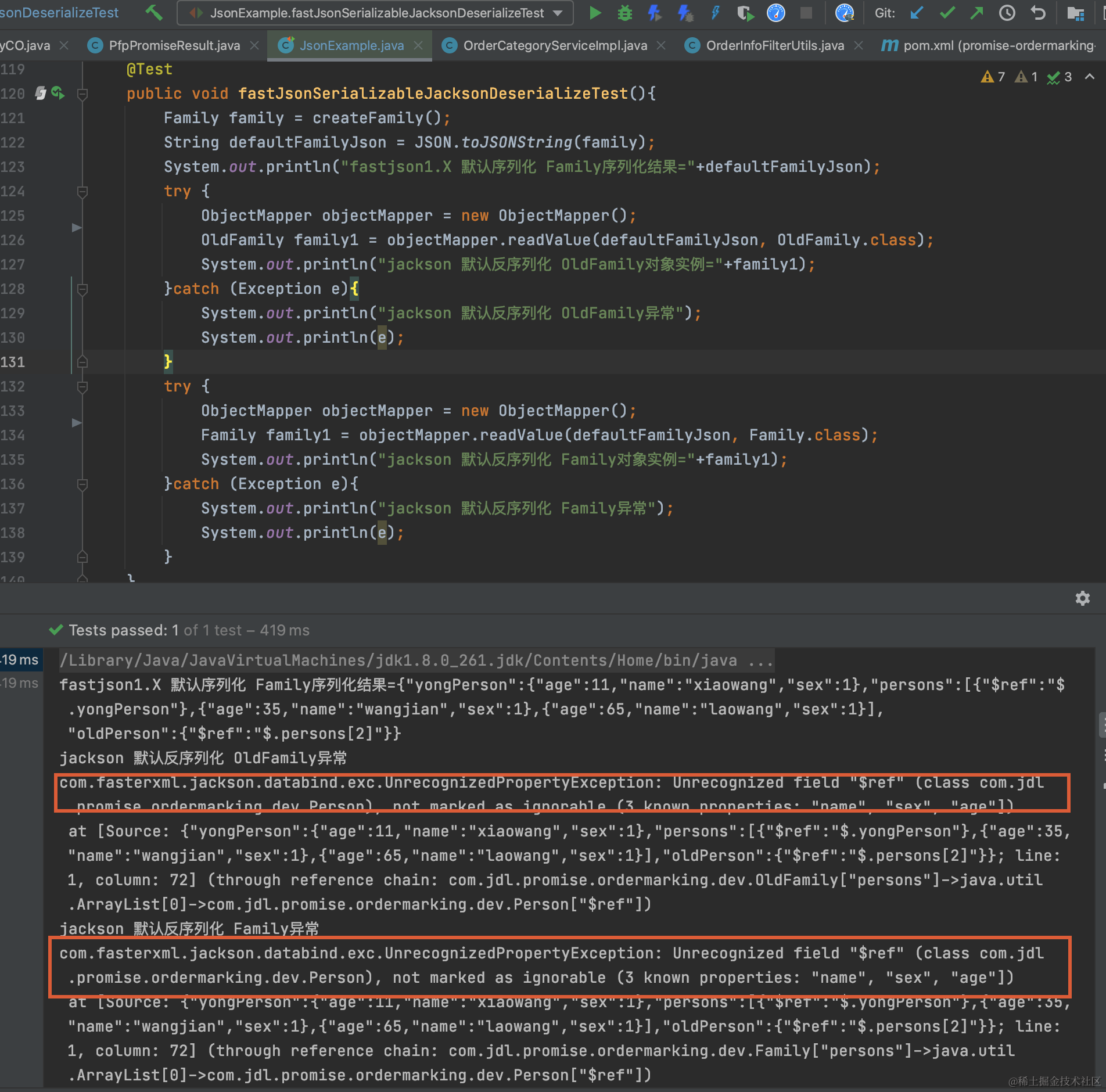Click the @Test annotation
1106x1092 pixels.
click(x=150, y=69)
